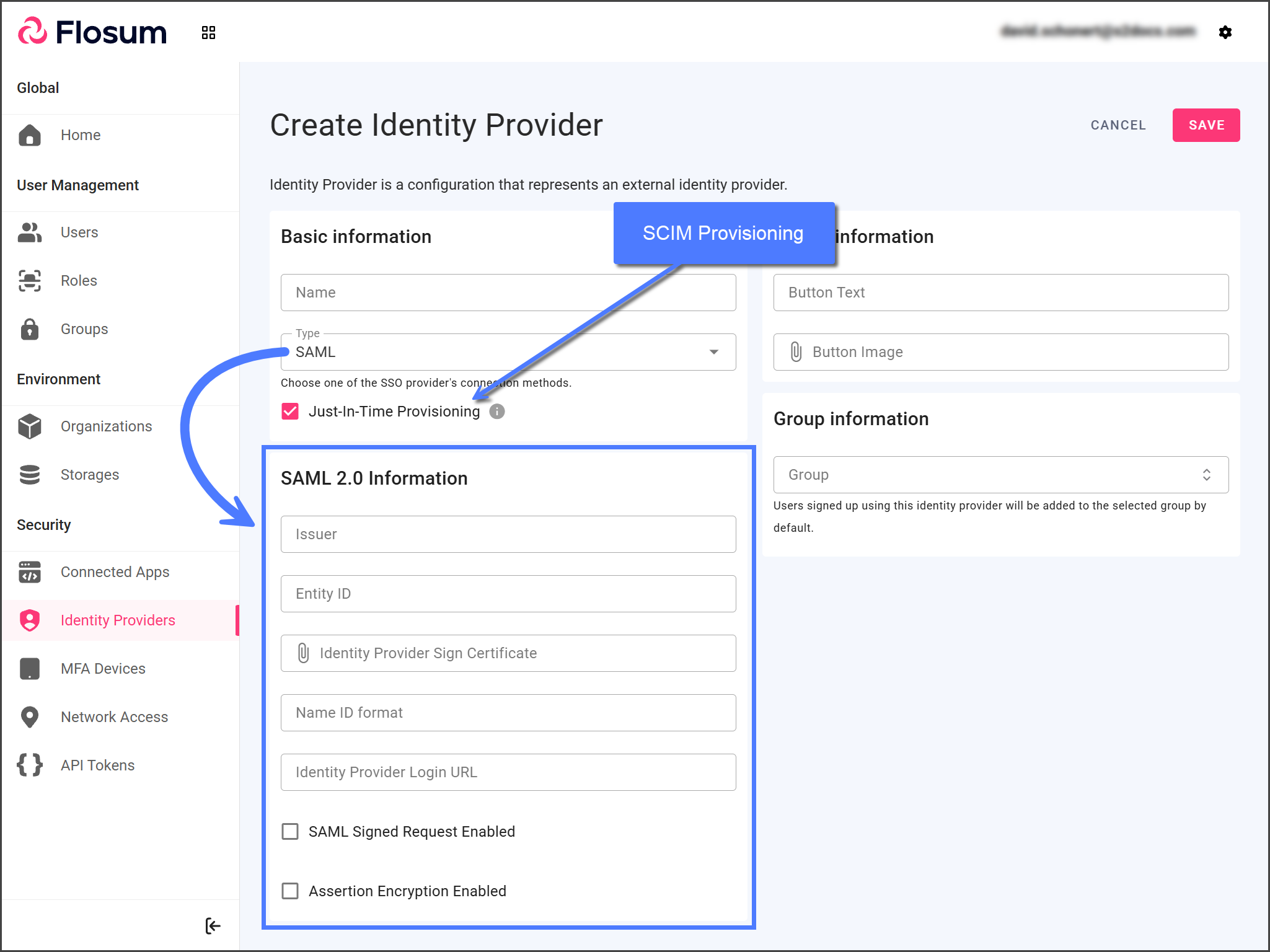The width and height of the screenshot is (1270, 952).
Task: Collapse sidebar using bottom arrow icon
Action: (213, 926)
